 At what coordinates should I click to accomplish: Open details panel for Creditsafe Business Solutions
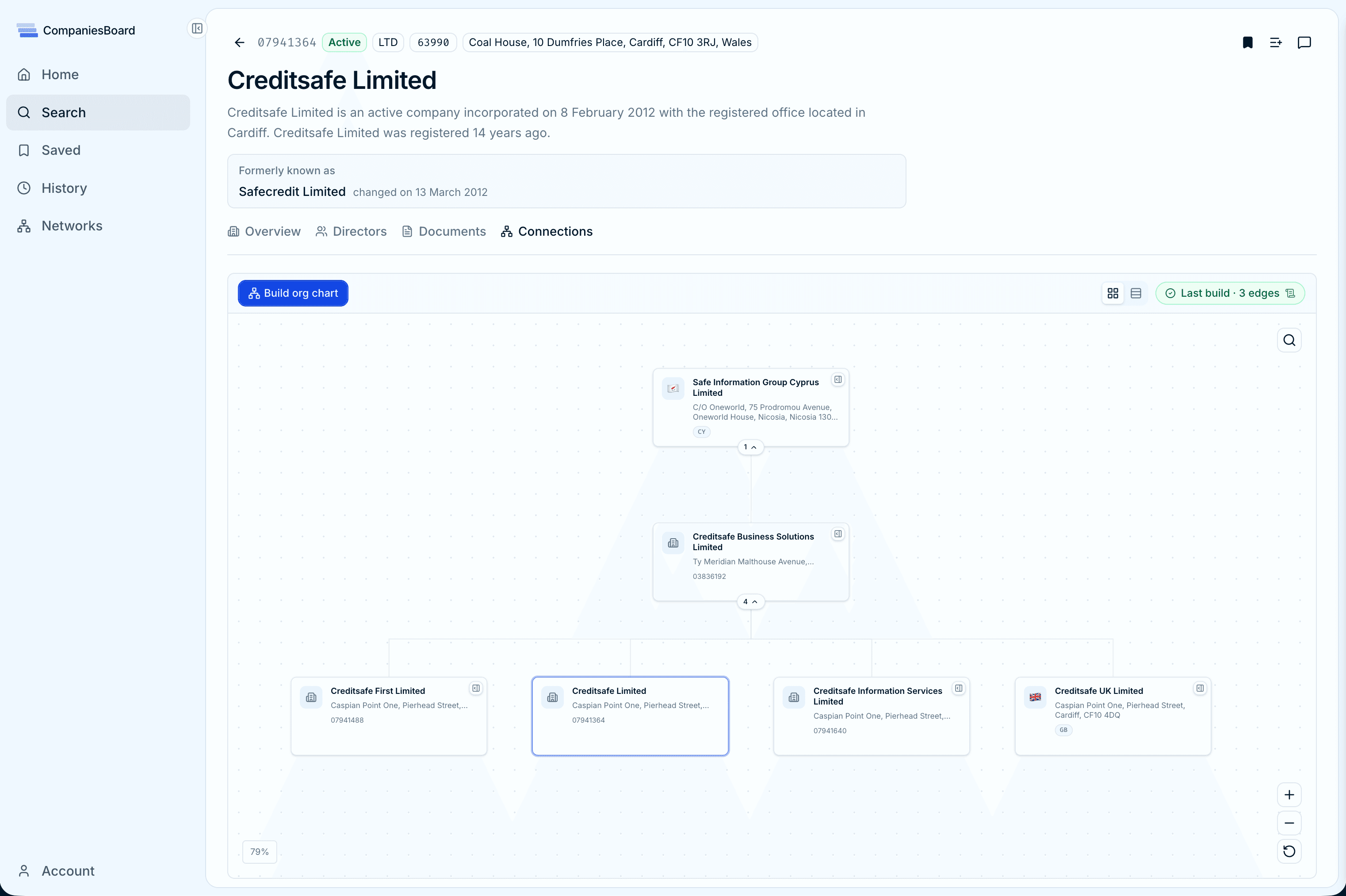[838, 534]
